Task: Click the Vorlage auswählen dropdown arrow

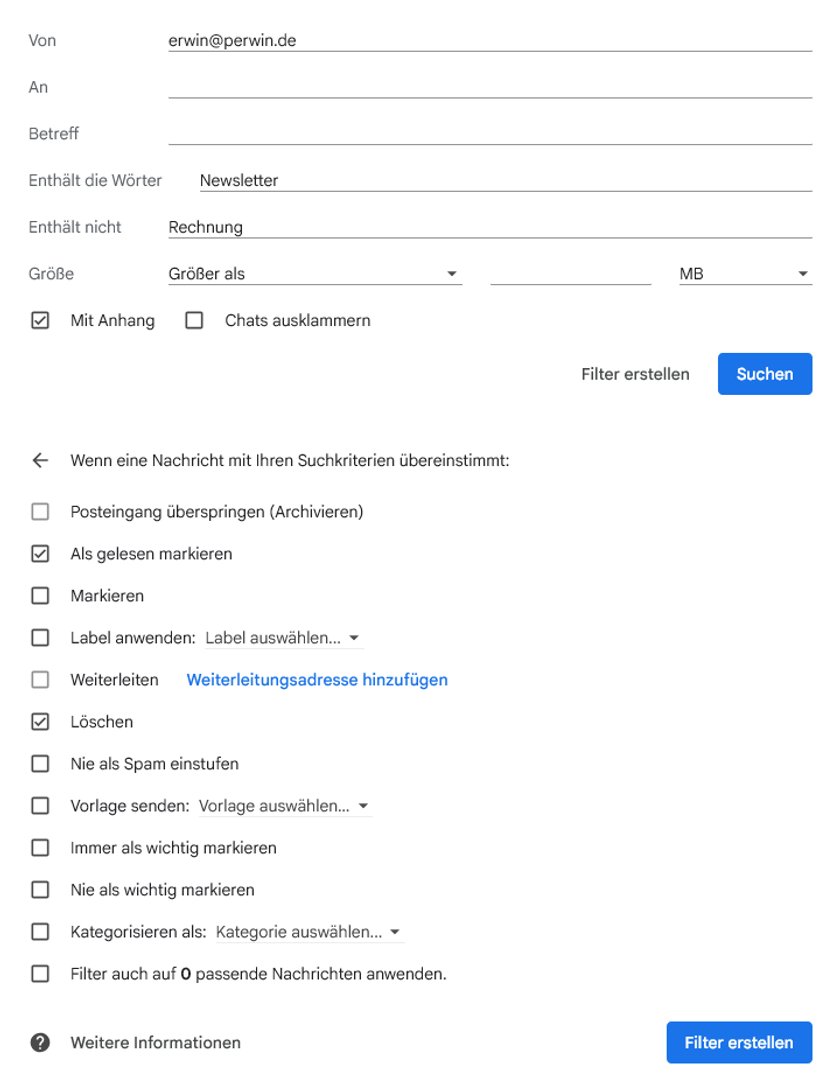Action: click(363, 805)
